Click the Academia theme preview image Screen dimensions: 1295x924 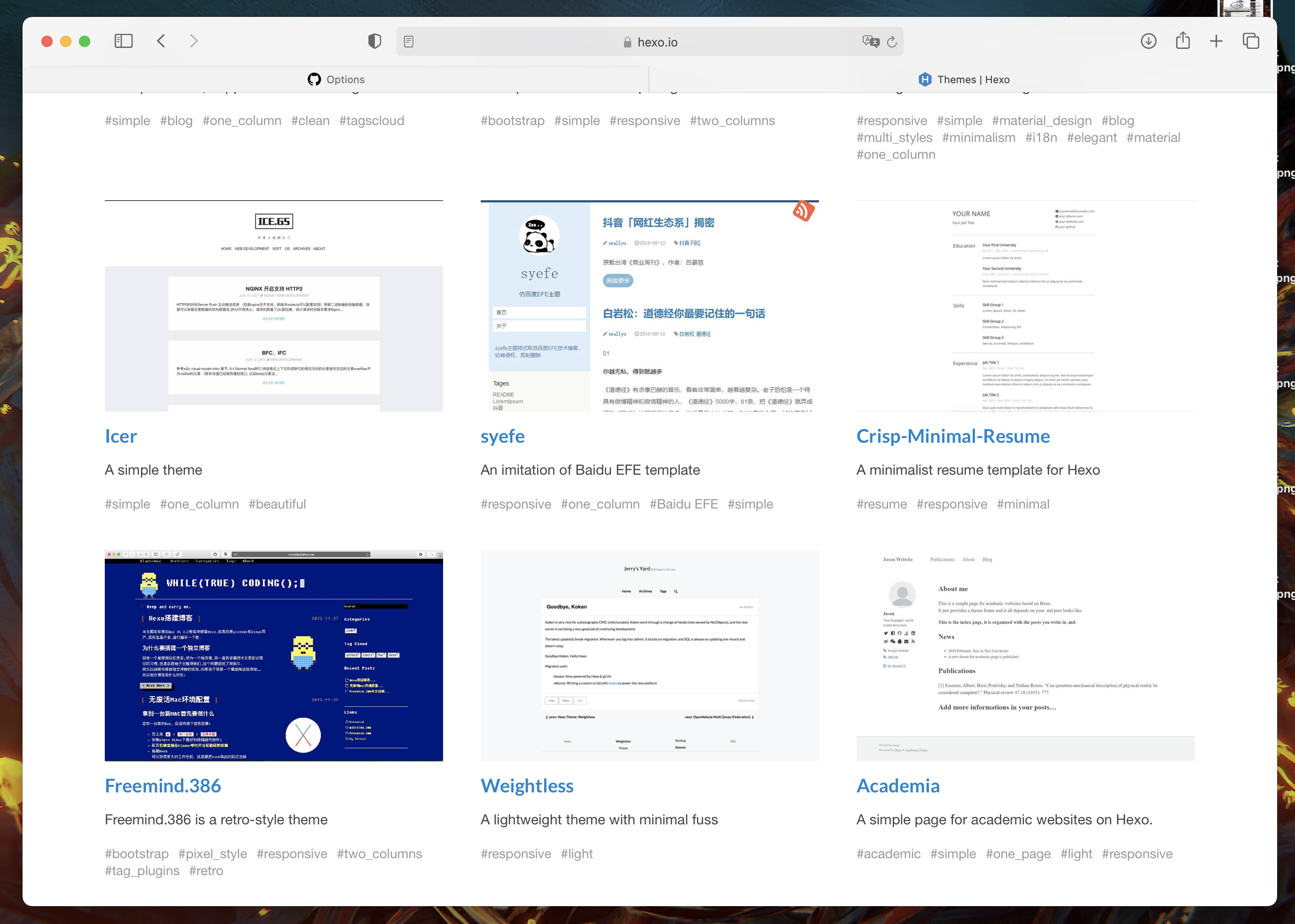1025,656
